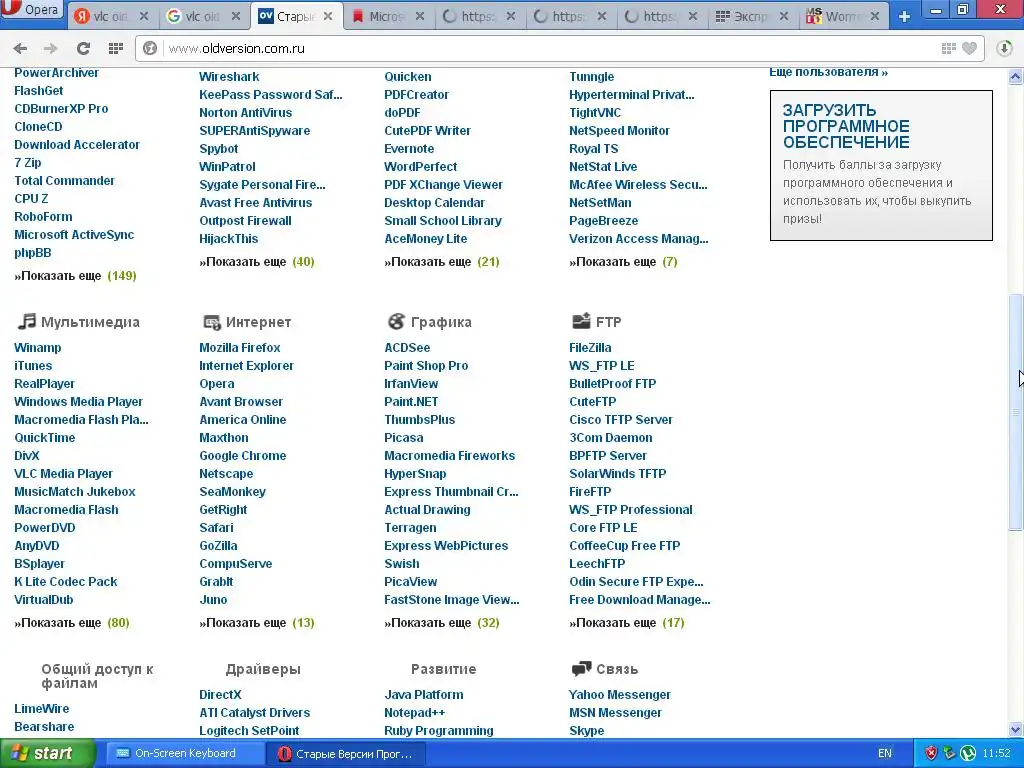
Task: Open the Total Commander link
Action: click(x=64, y=181)
